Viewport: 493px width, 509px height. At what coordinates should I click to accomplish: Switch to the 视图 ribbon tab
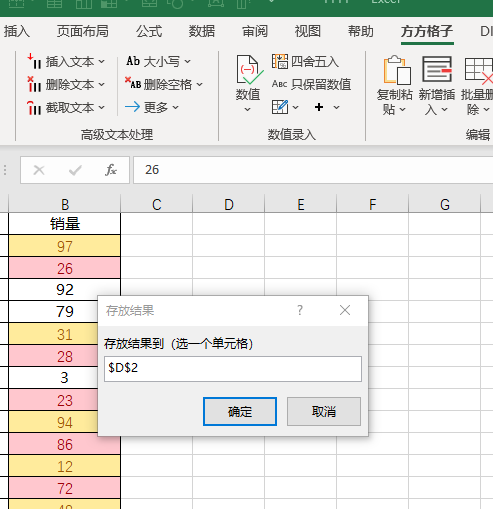pyautogui.click(x=308, y=32)
